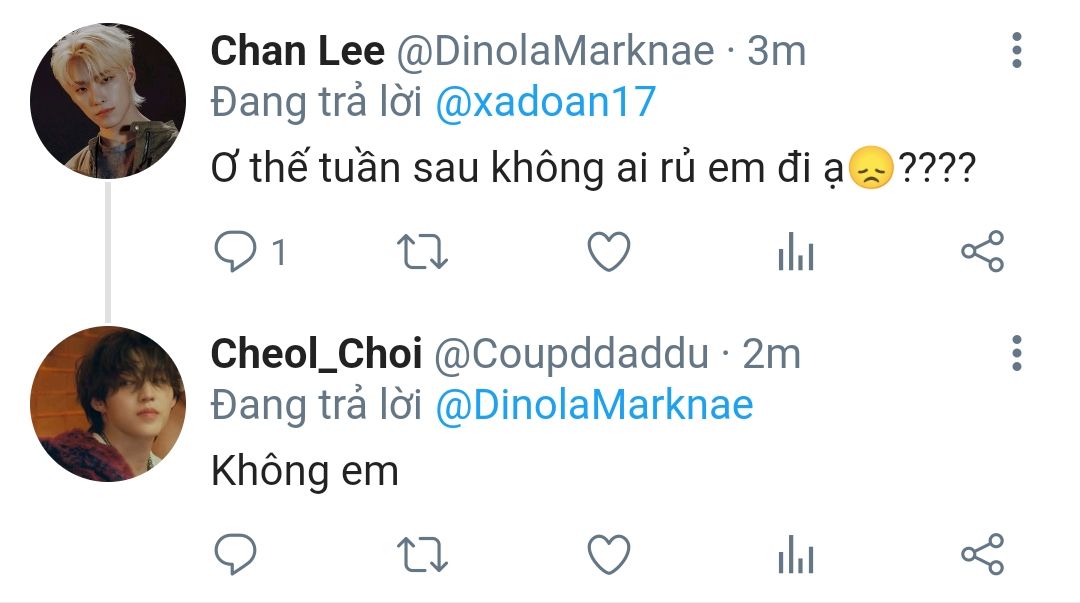View analytics of Cheol_Choi's tweet
This screenshot has width=1080, height=603.
tap(796, 555)
